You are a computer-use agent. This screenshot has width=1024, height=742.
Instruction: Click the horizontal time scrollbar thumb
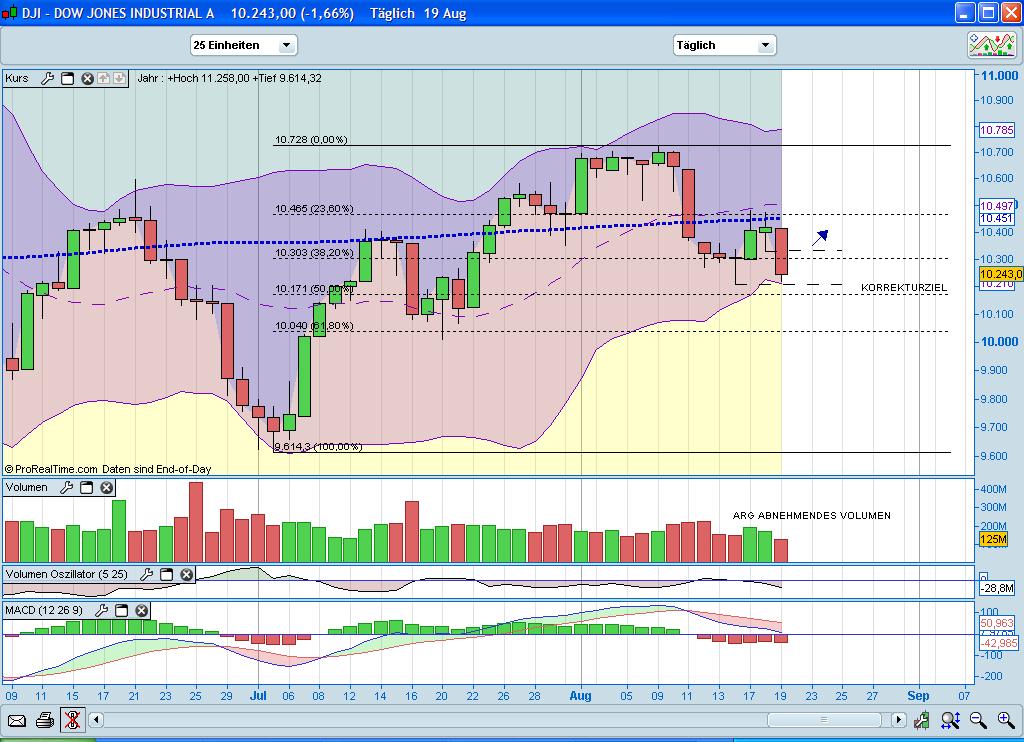point(824,720)
